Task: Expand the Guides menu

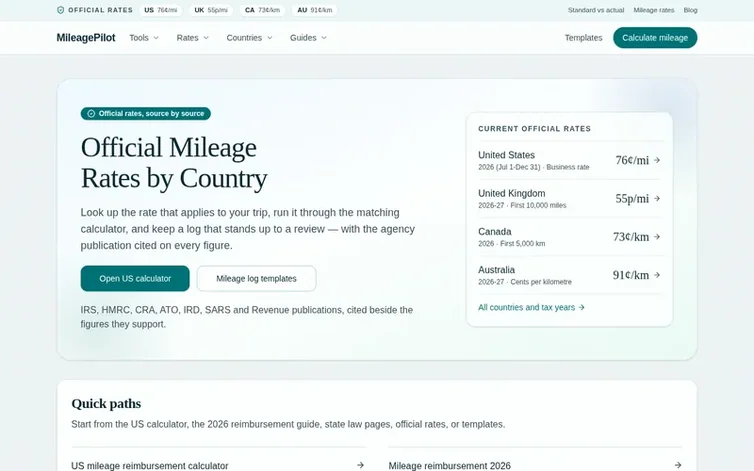Action: [x=308, y=38]
